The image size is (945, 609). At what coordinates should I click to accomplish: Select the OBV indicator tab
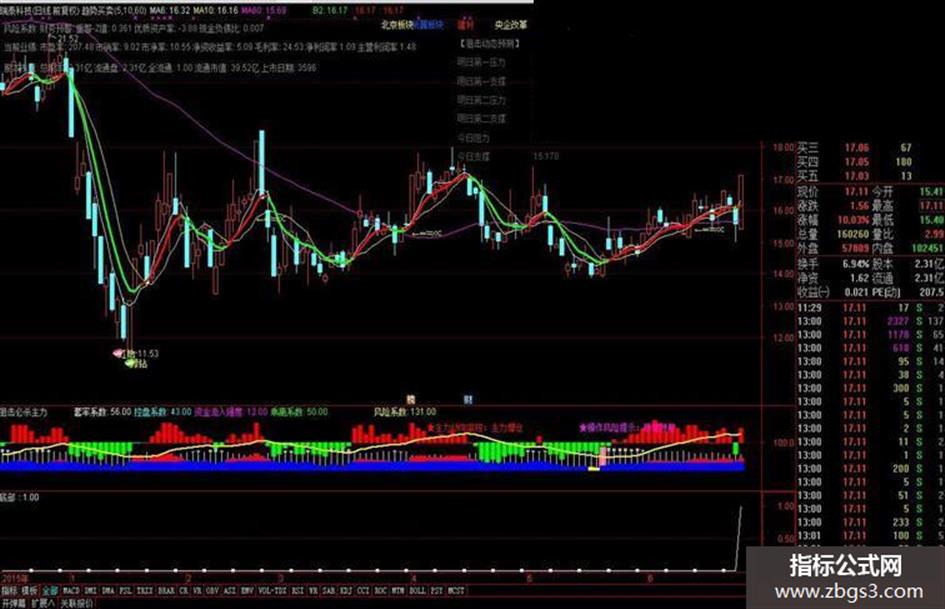(x=212, y=591)
